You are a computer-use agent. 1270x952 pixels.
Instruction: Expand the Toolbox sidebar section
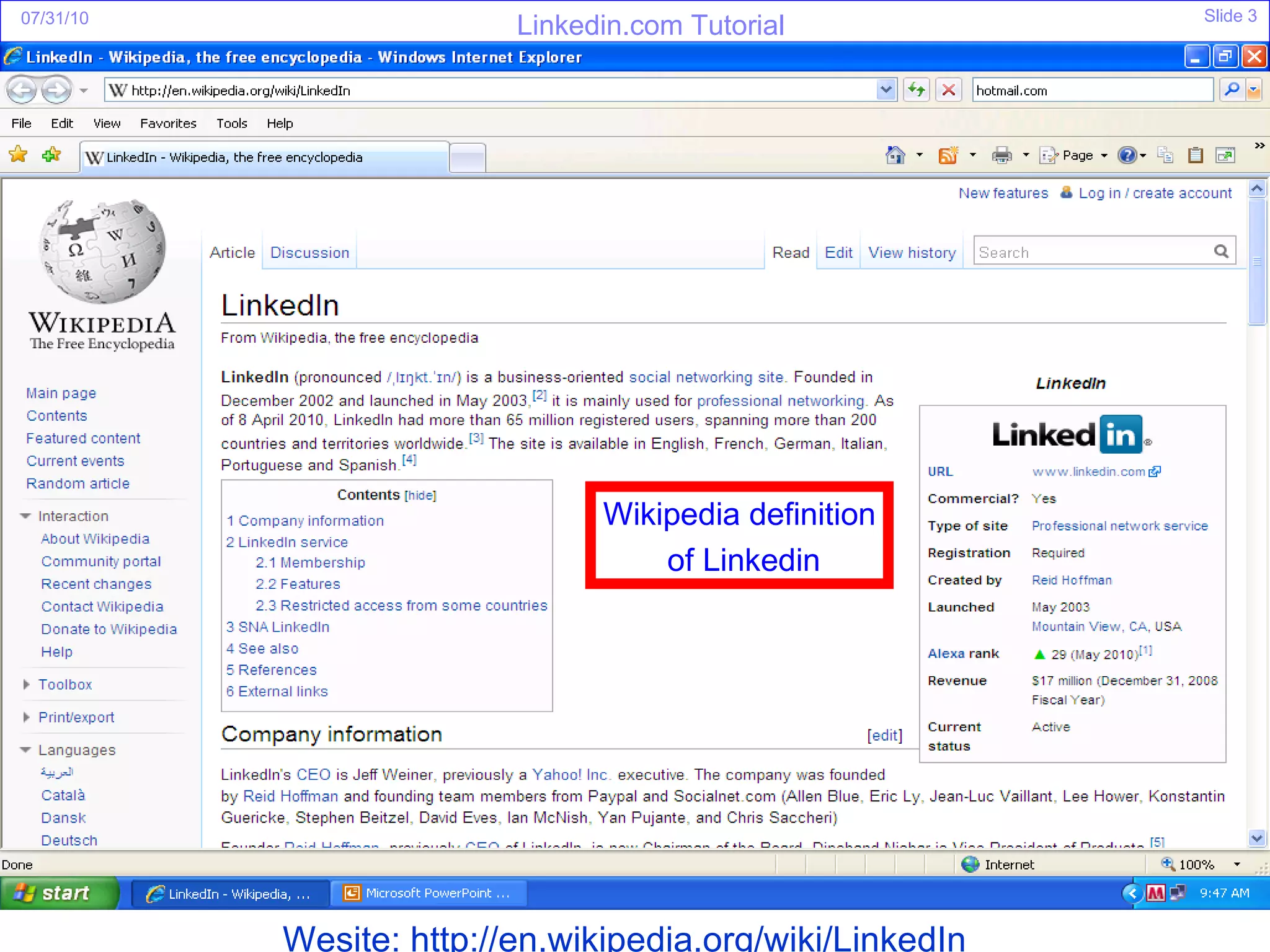tap(26, 684)
